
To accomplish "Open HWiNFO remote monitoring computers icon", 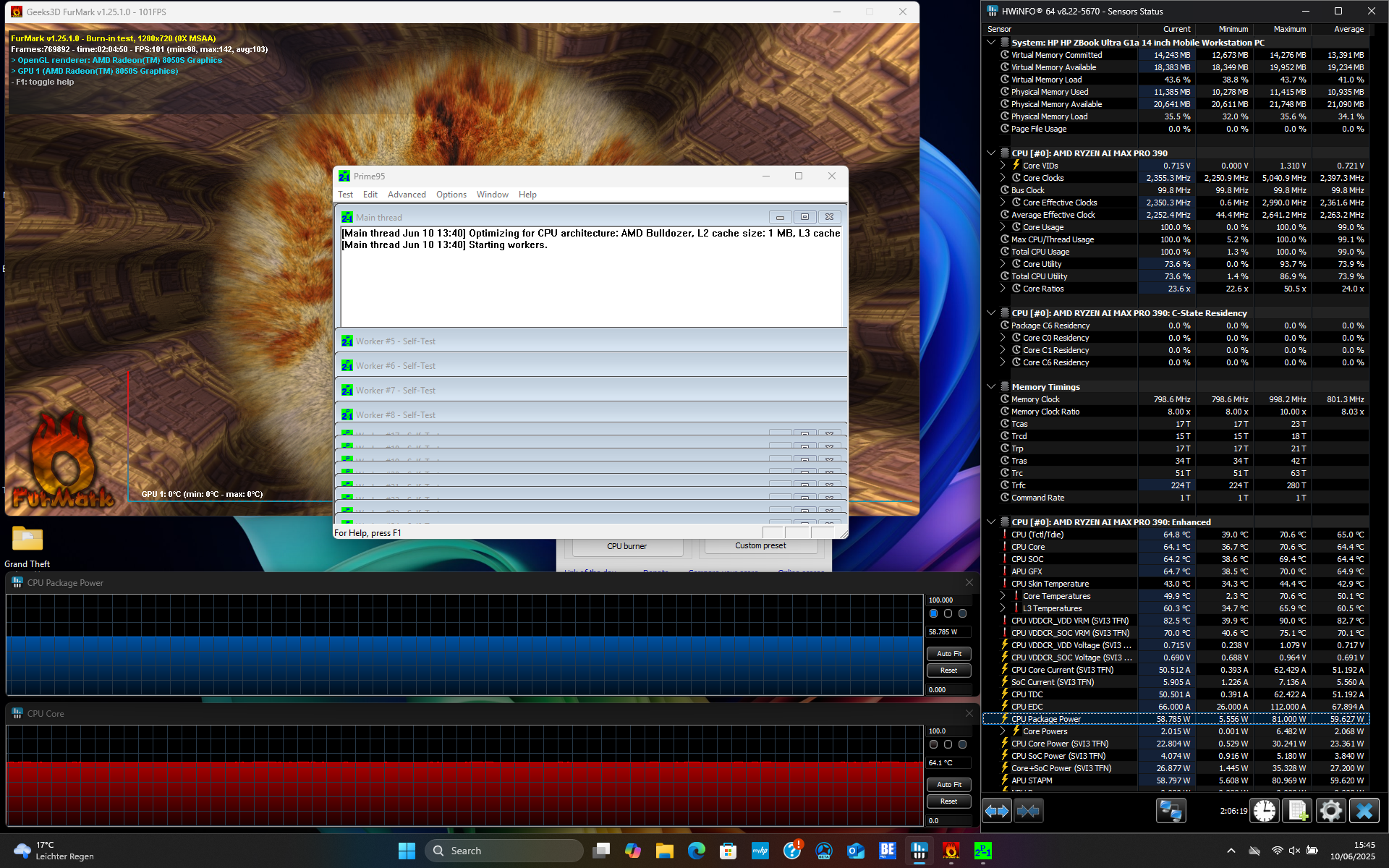I will [1170, 811].
